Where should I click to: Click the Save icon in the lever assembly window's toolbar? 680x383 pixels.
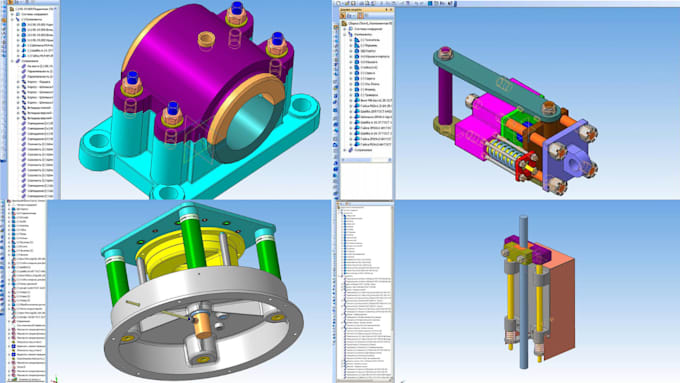[x=353, y=3]
